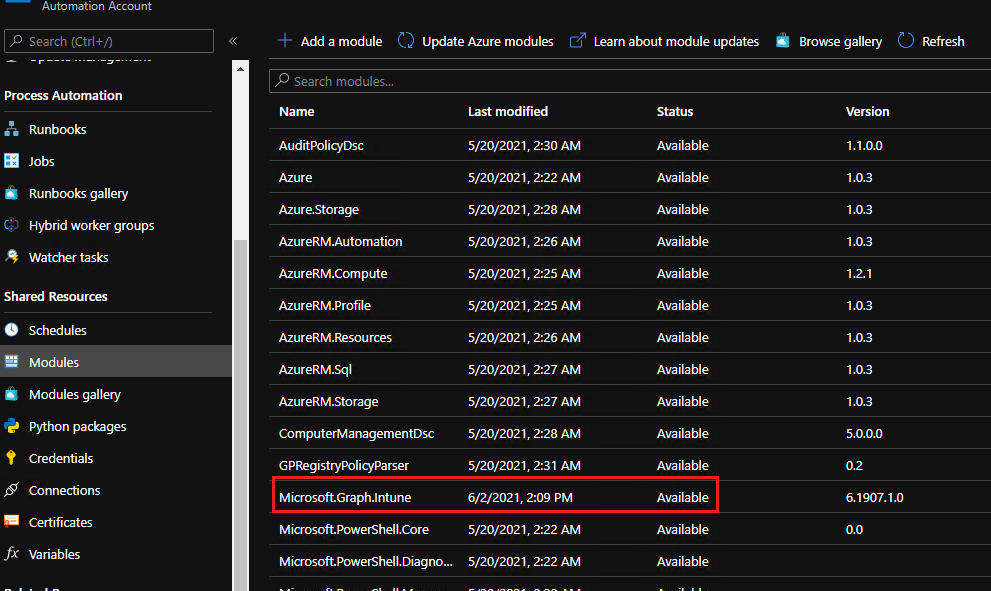The height and width of the screenshot is (591, 991).
Task: Focus the sidebar Search (Ctrl+/) field
Action: click(109, 41)
